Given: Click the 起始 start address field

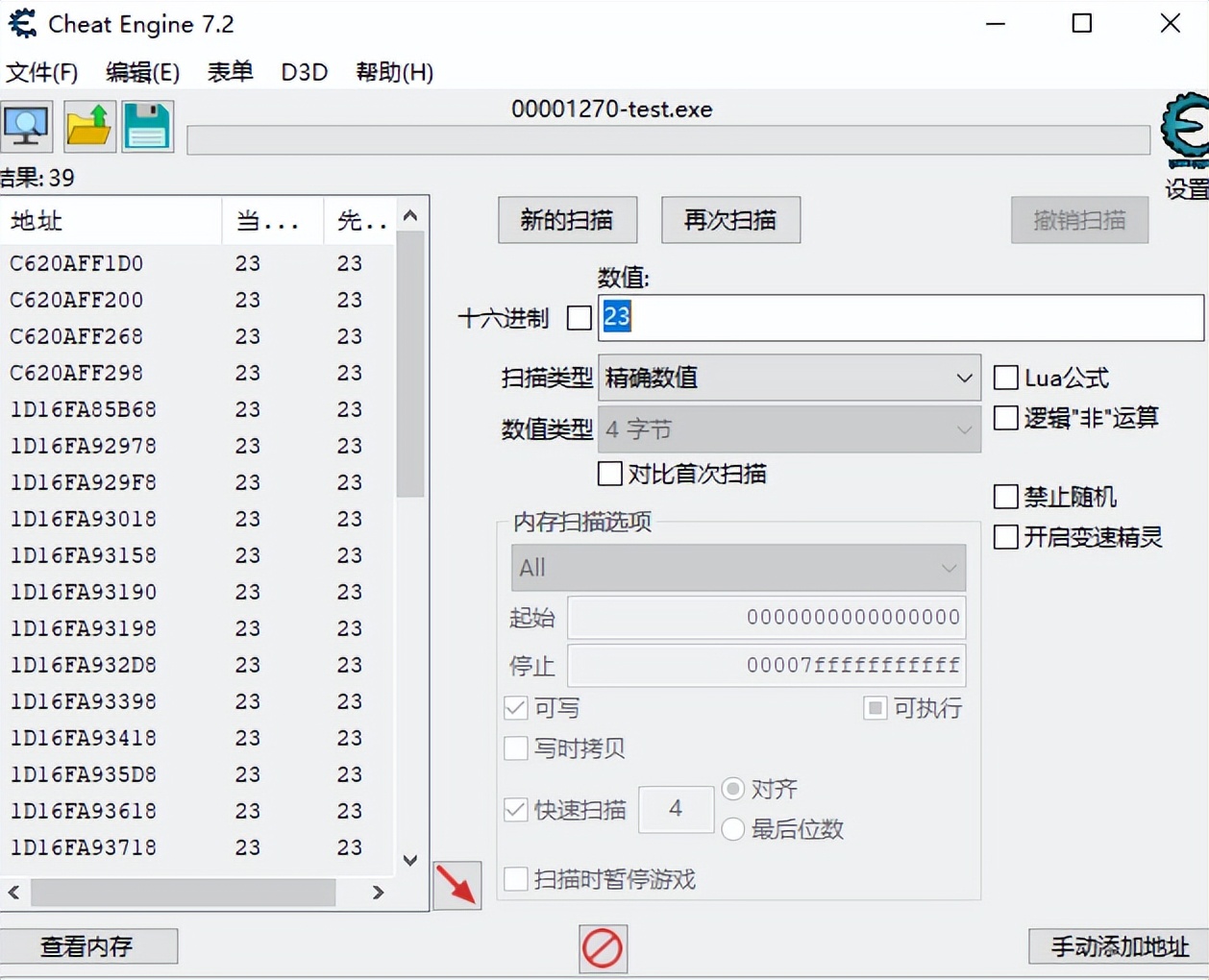Looking at the screenshot, I should 766,617.
